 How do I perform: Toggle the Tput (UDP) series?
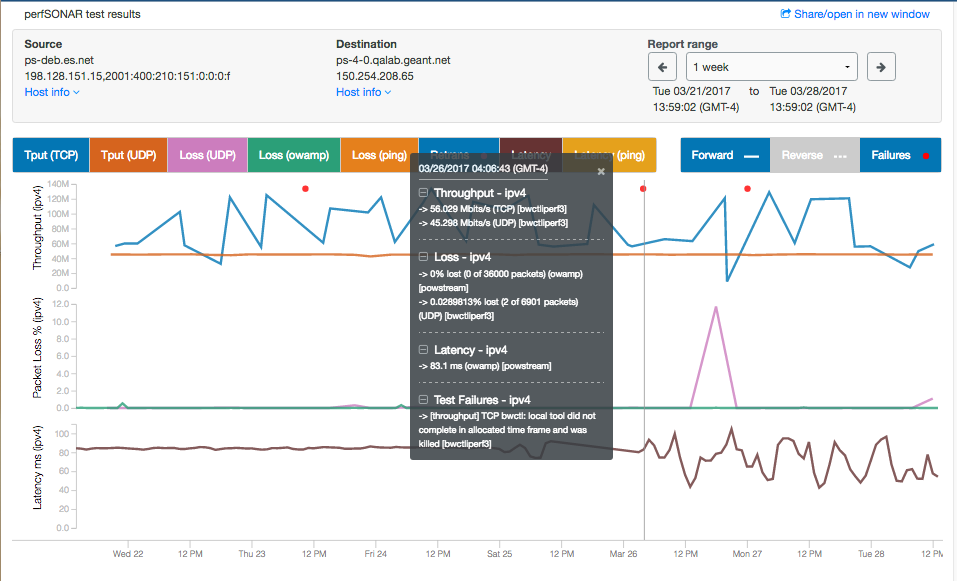[x=129, y=155]
